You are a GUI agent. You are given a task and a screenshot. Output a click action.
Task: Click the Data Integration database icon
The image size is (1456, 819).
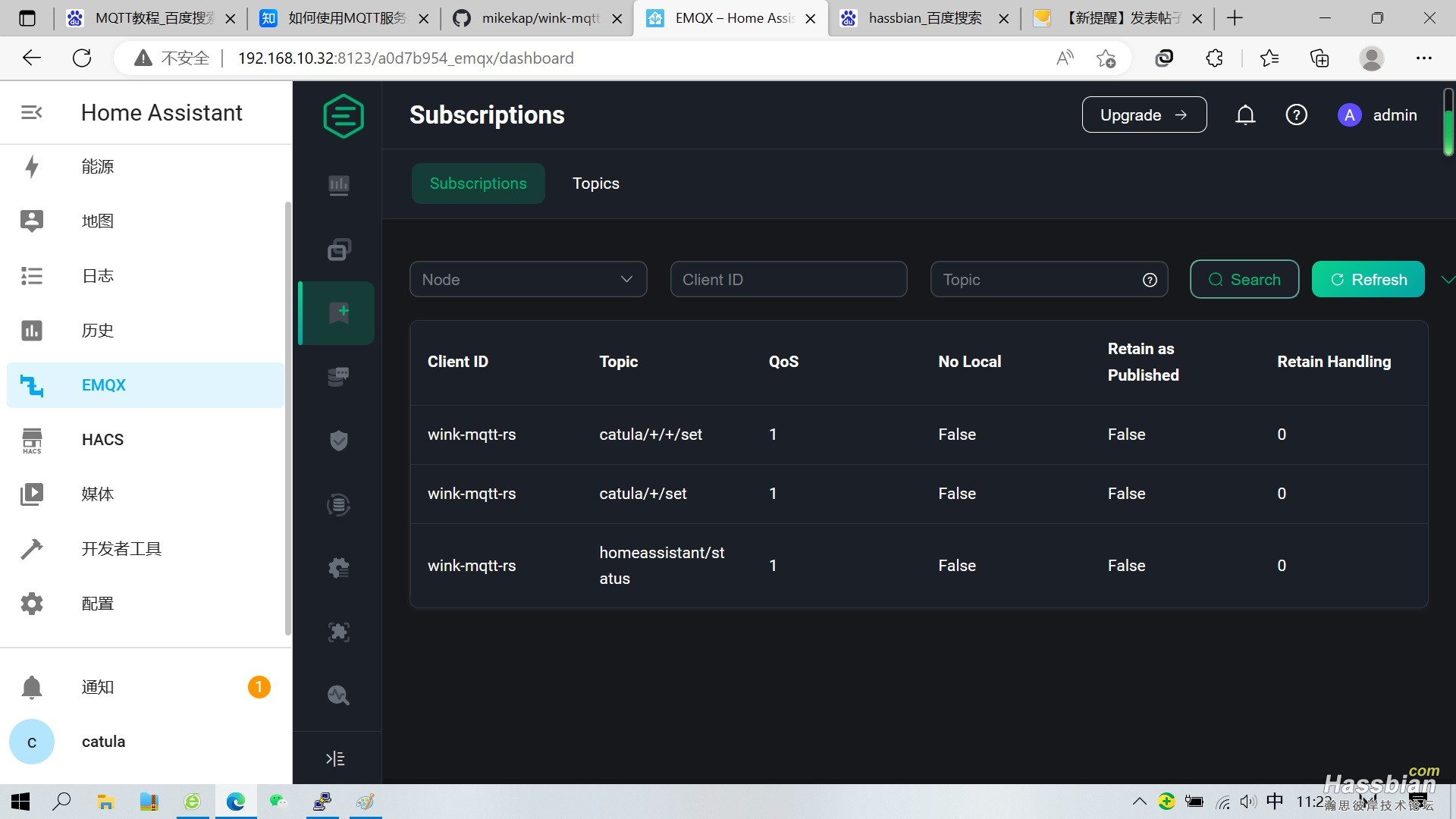pos(340,504)
